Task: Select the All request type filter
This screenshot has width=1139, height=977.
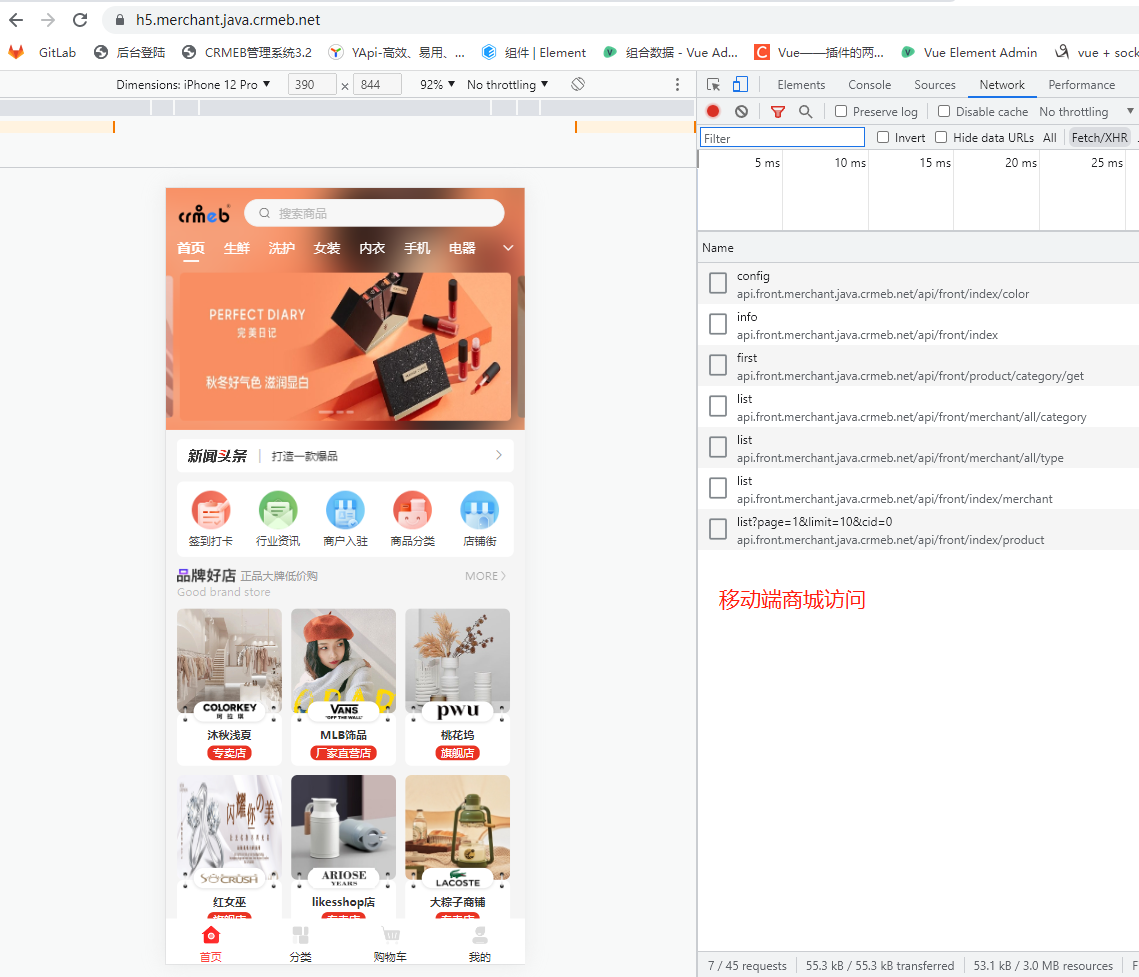Action: [1050, 137]
